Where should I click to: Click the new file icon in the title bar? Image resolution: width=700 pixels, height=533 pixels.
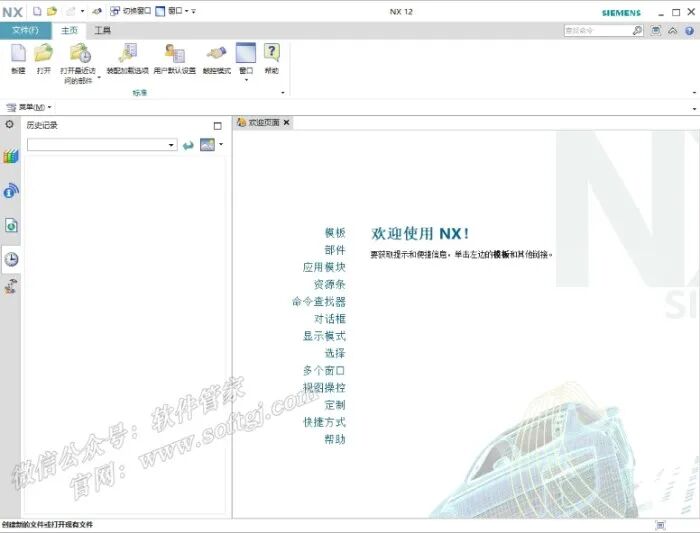pyautogui.click(x=38, y=11)
